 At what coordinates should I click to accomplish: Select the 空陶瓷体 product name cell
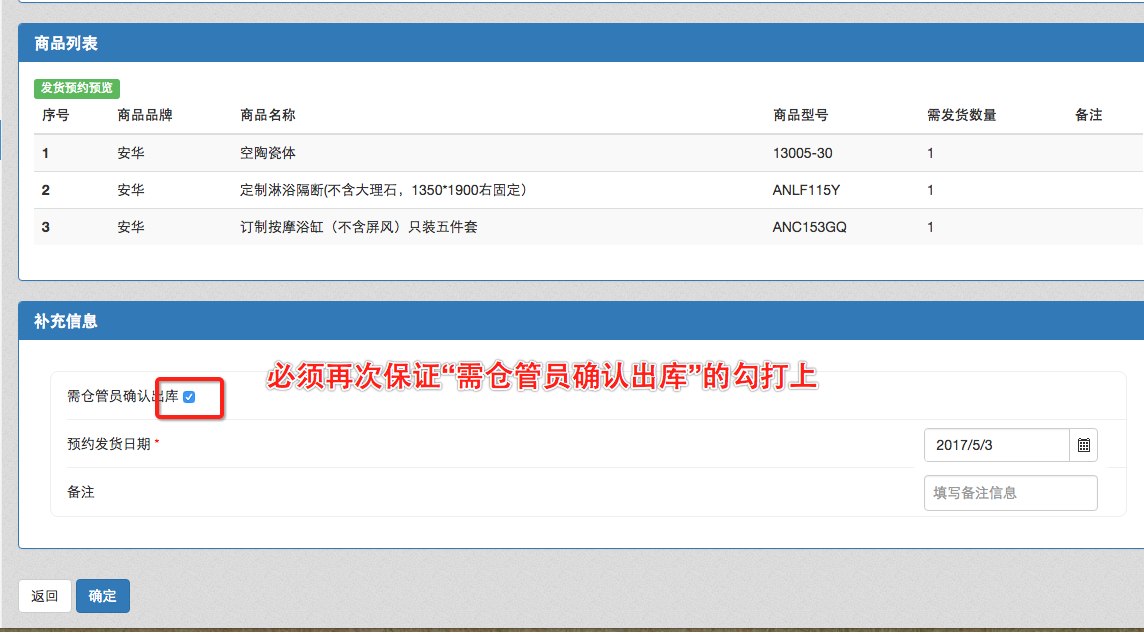(268, 153)
